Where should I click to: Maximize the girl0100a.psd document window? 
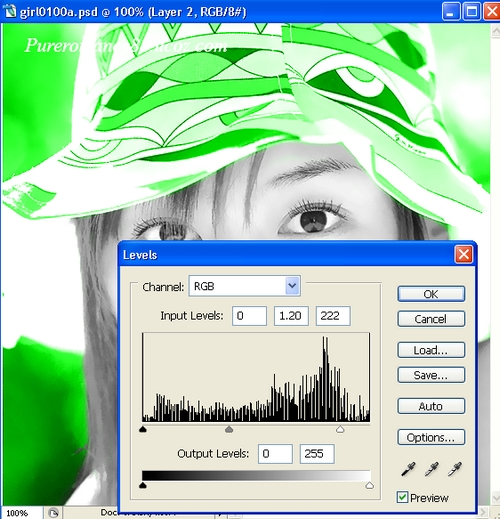(471, 11)
